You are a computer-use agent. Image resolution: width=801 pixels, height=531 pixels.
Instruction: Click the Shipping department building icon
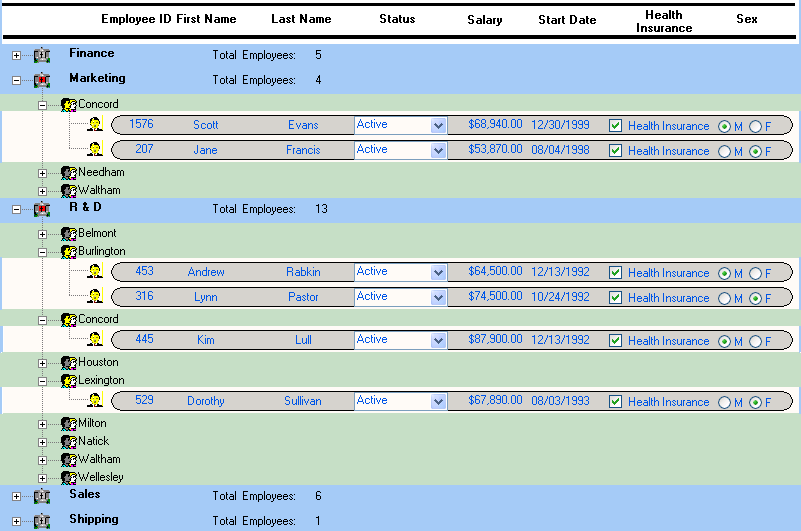pos(42,521)
